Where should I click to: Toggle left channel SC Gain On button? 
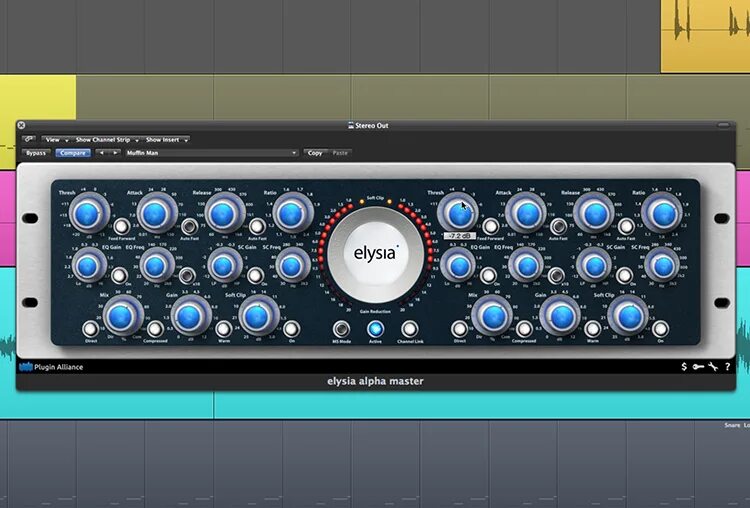[255, 276]
